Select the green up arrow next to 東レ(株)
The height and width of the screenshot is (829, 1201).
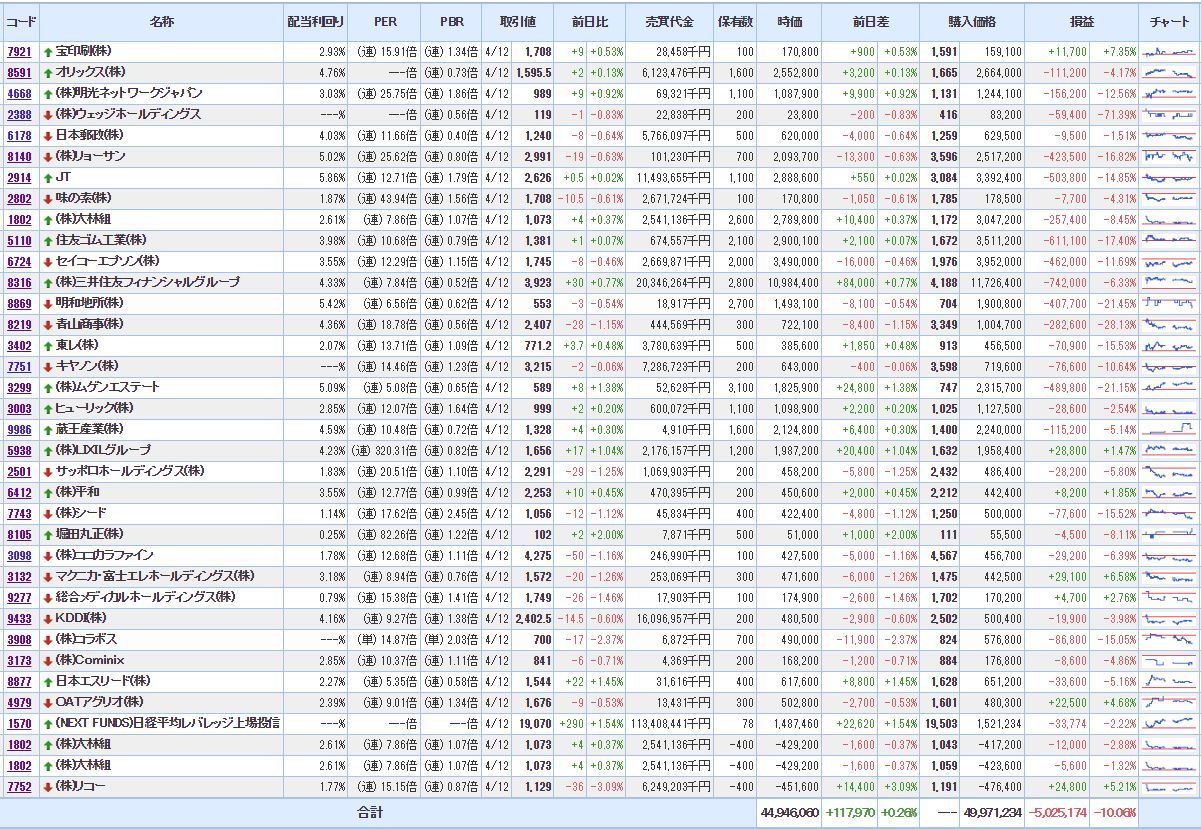[48, 345]
